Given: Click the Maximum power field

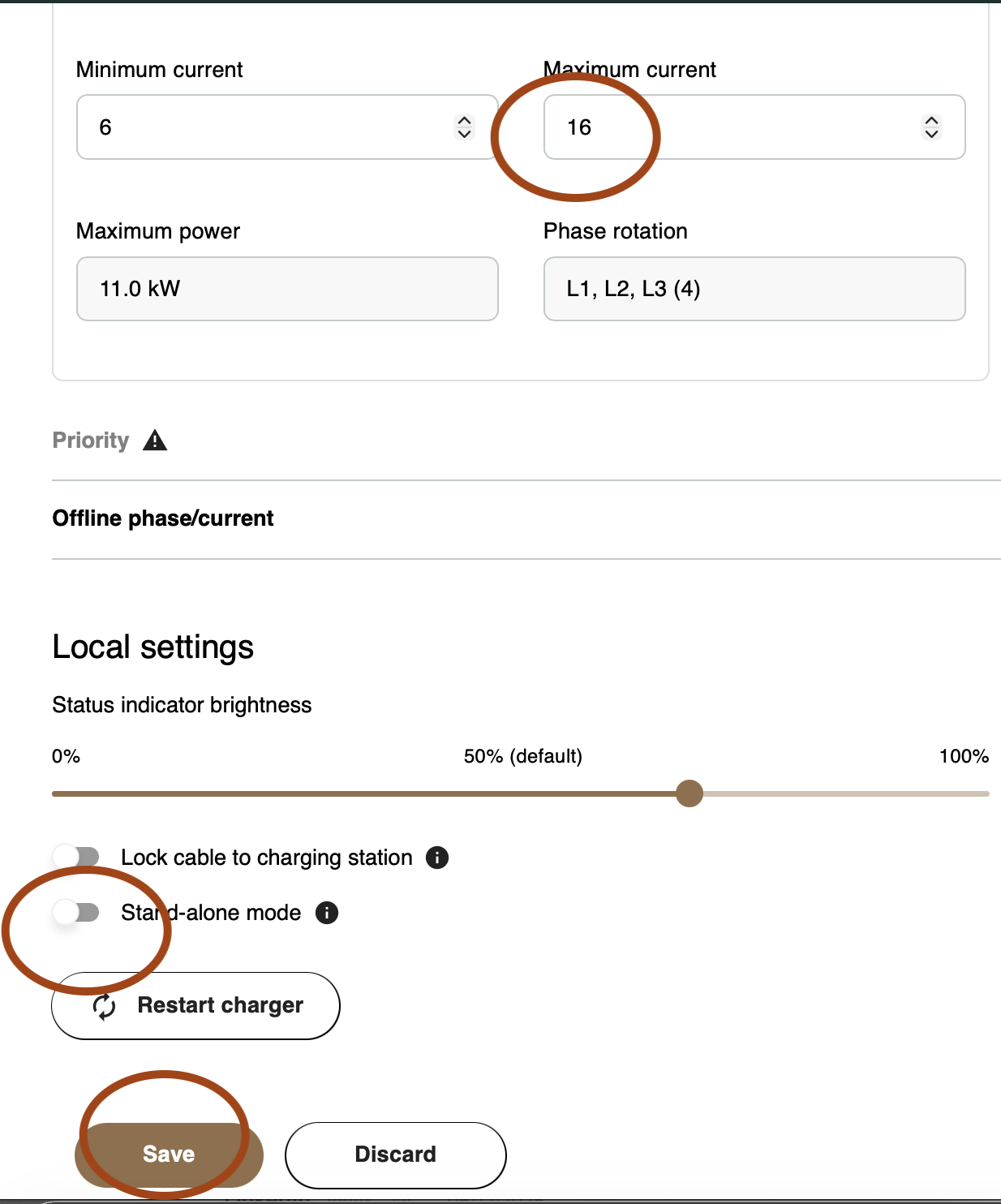Looking at the screenshot, I should point(287,289).
